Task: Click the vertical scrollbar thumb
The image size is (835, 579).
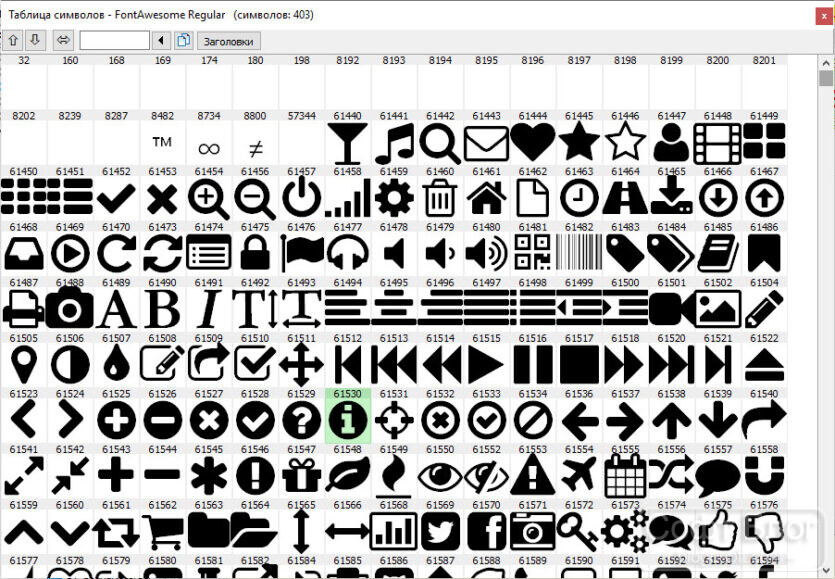Action: point(826,78)
